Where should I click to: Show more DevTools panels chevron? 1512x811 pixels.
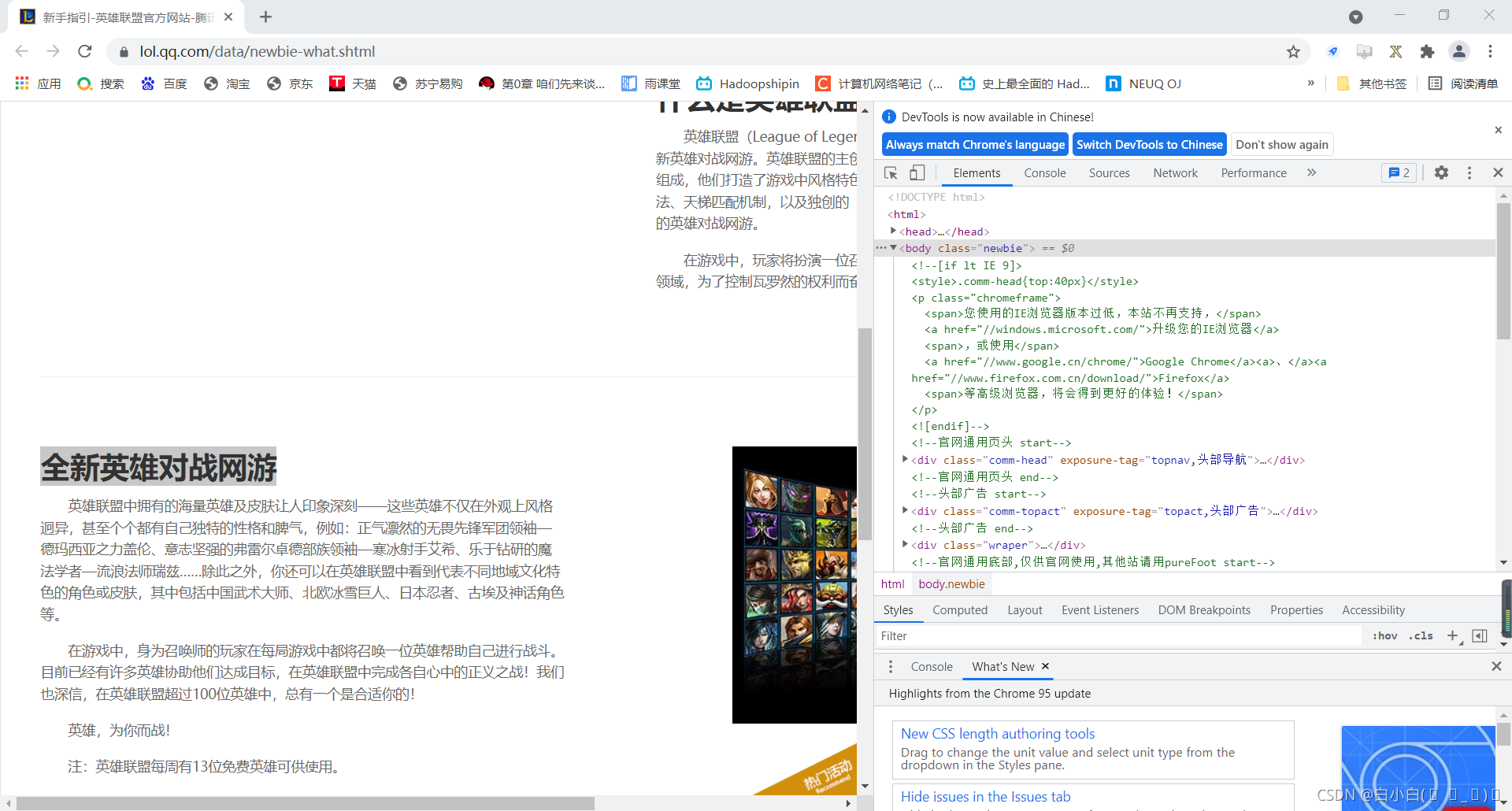(1311, 172)
